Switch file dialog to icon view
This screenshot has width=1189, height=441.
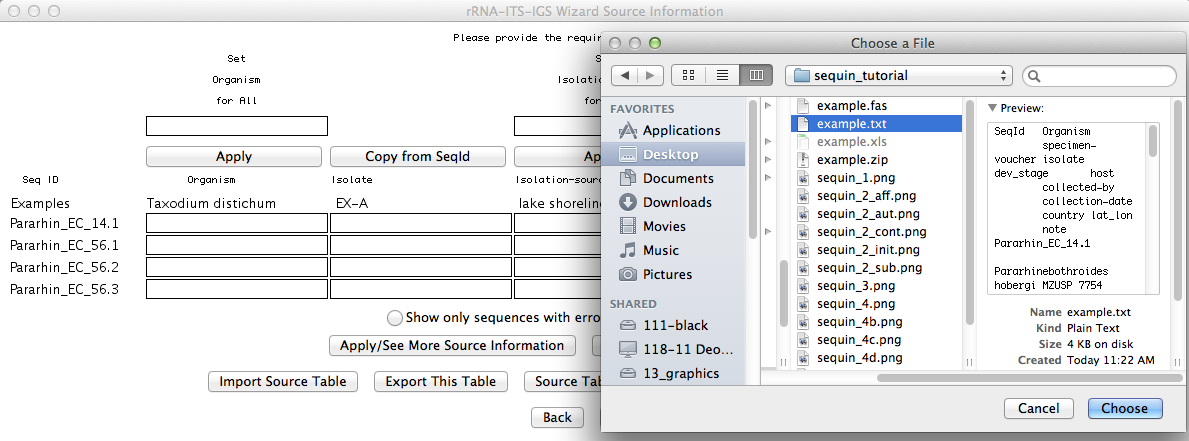pos(689,75)
